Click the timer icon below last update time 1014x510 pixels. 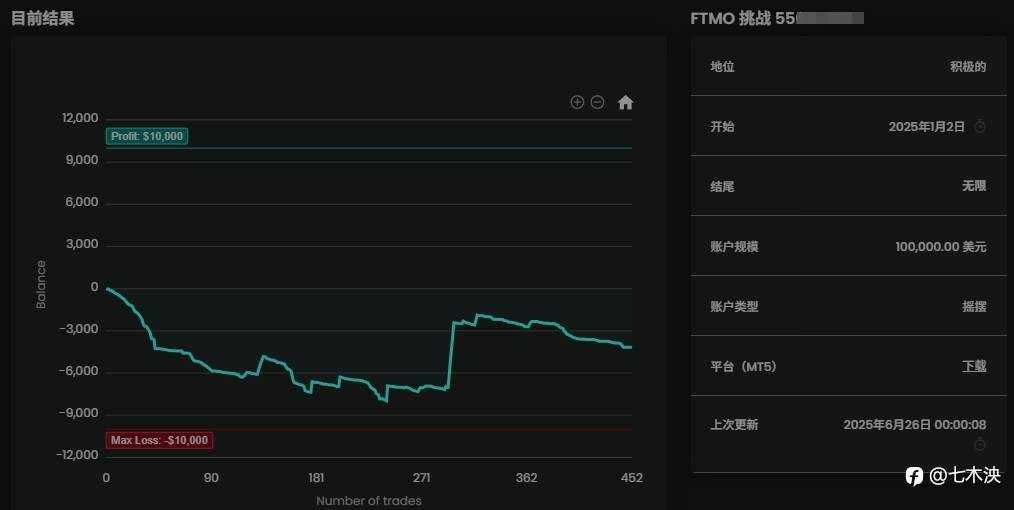pos(980,443)
